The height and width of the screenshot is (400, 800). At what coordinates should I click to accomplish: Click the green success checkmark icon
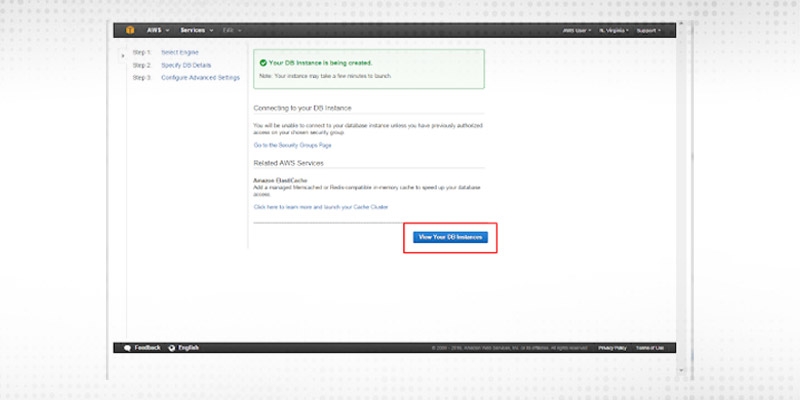263,62
